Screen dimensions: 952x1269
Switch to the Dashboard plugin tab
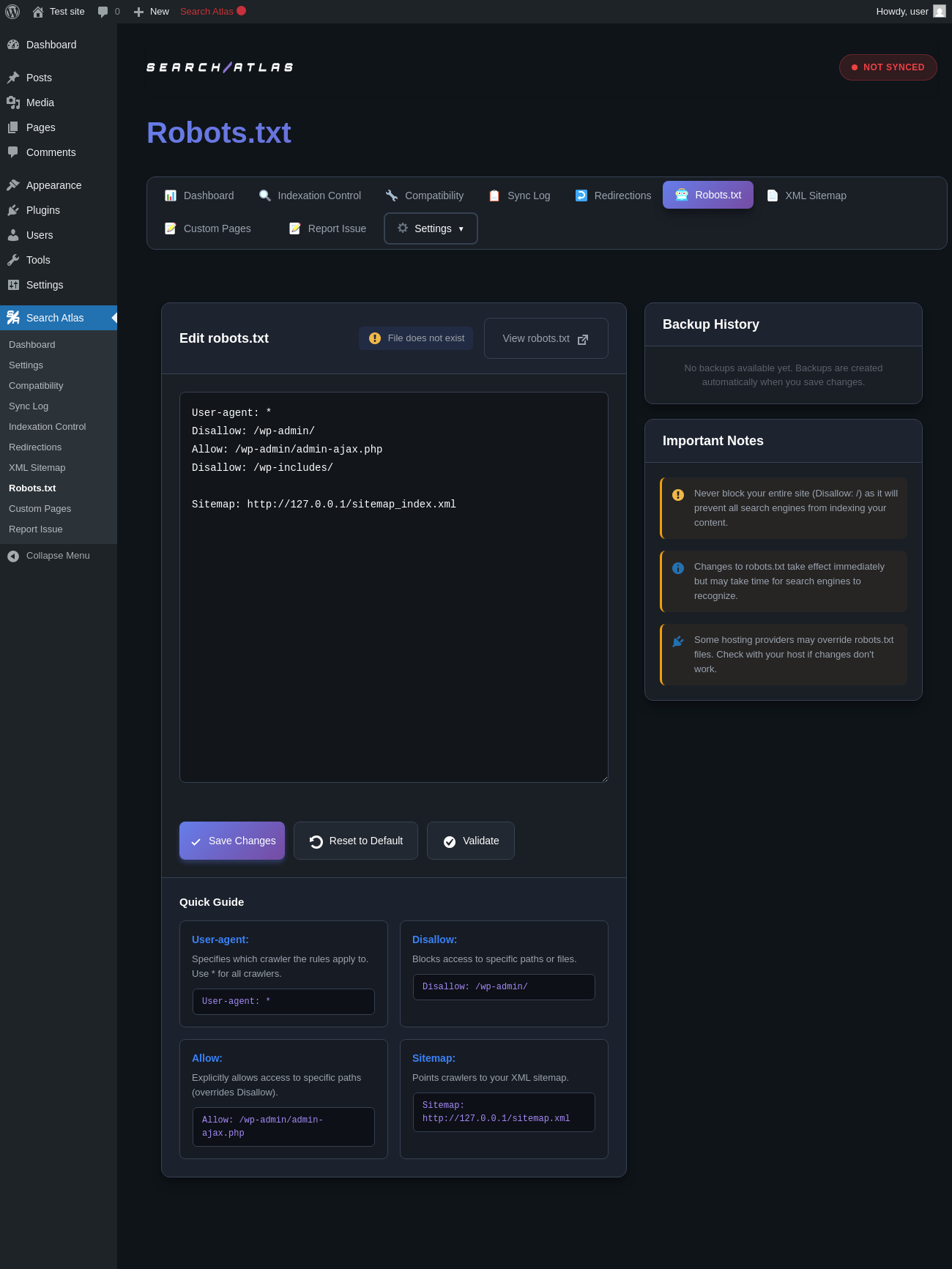click(199, 196)
